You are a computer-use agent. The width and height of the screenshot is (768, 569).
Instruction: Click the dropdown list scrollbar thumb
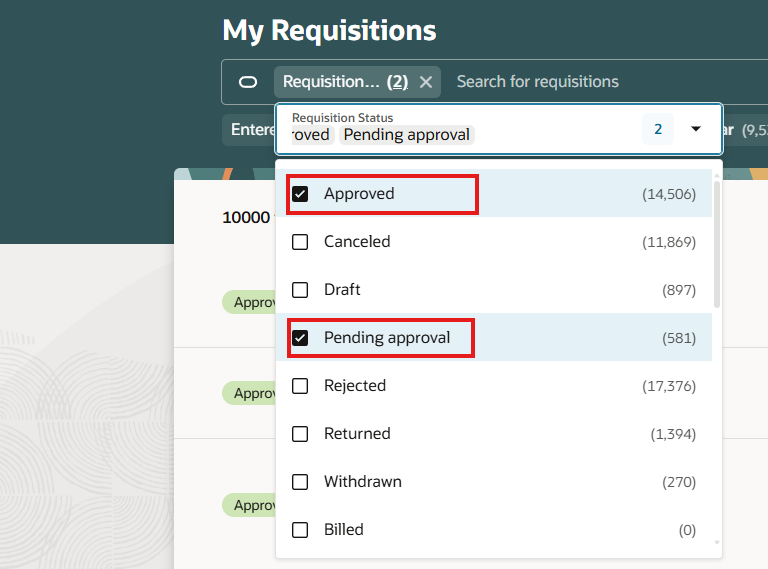click(x=717, y=244)
